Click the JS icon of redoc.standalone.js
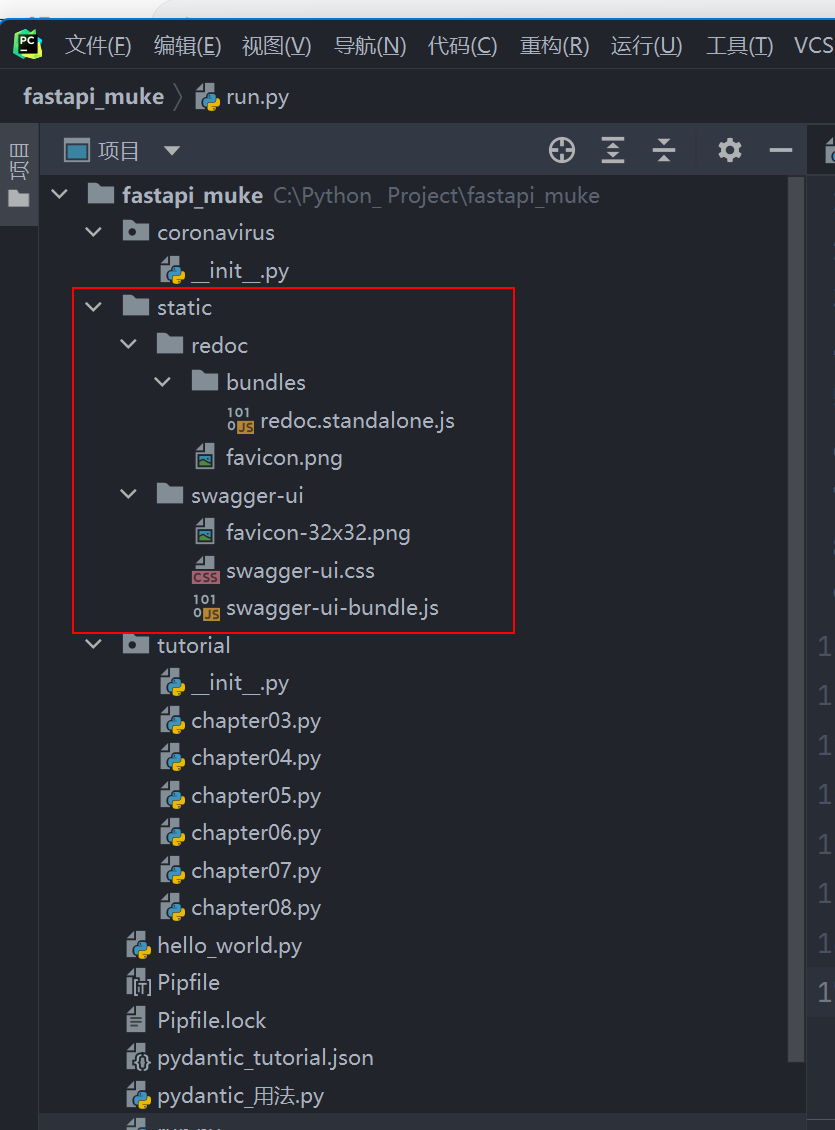This screenshot has width=835, height=1130. [x=240, y=420]
